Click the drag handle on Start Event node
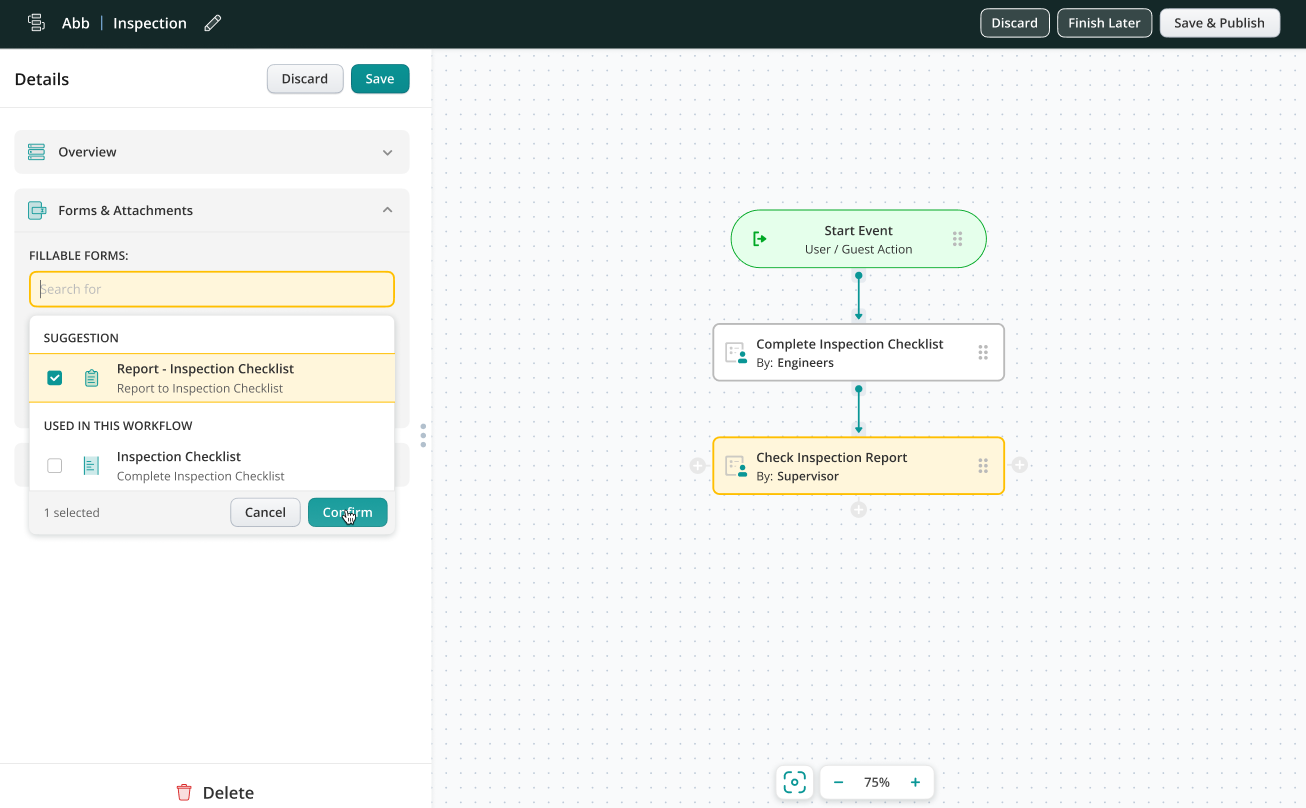 [957, 239]
